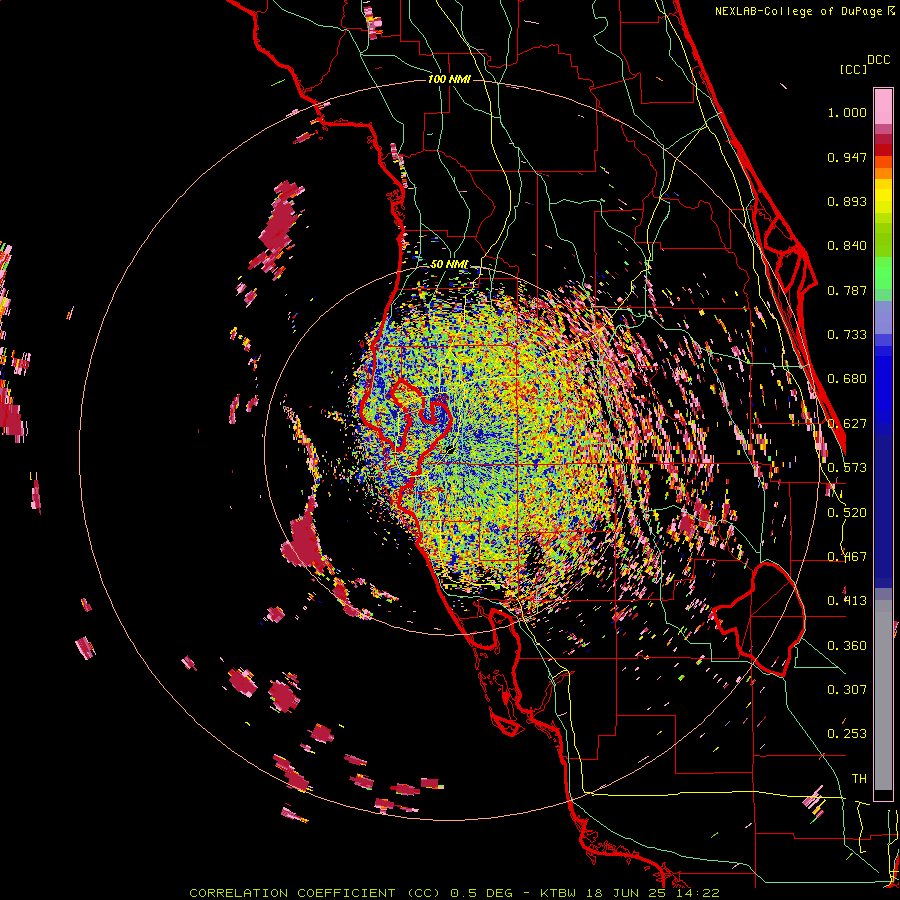Click the 0.733 legend value
The height and width of the screenshot is (900, 900).
click(x=847, y=335)
